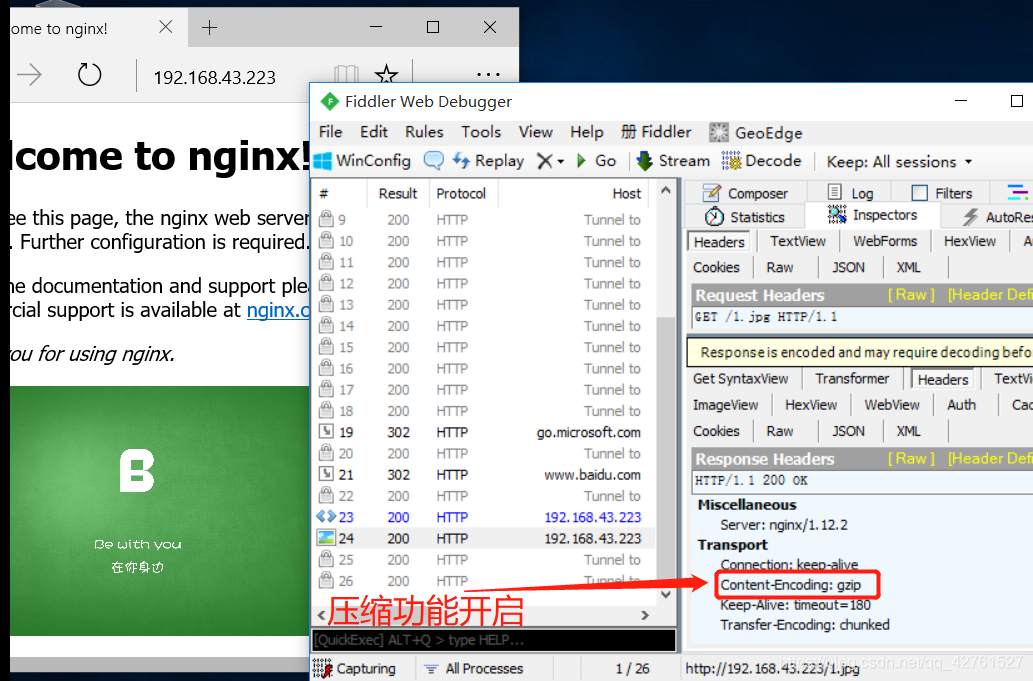Click the favorites star icon in browser
This screenshot has width=1033, height=681.
[386, 74]
